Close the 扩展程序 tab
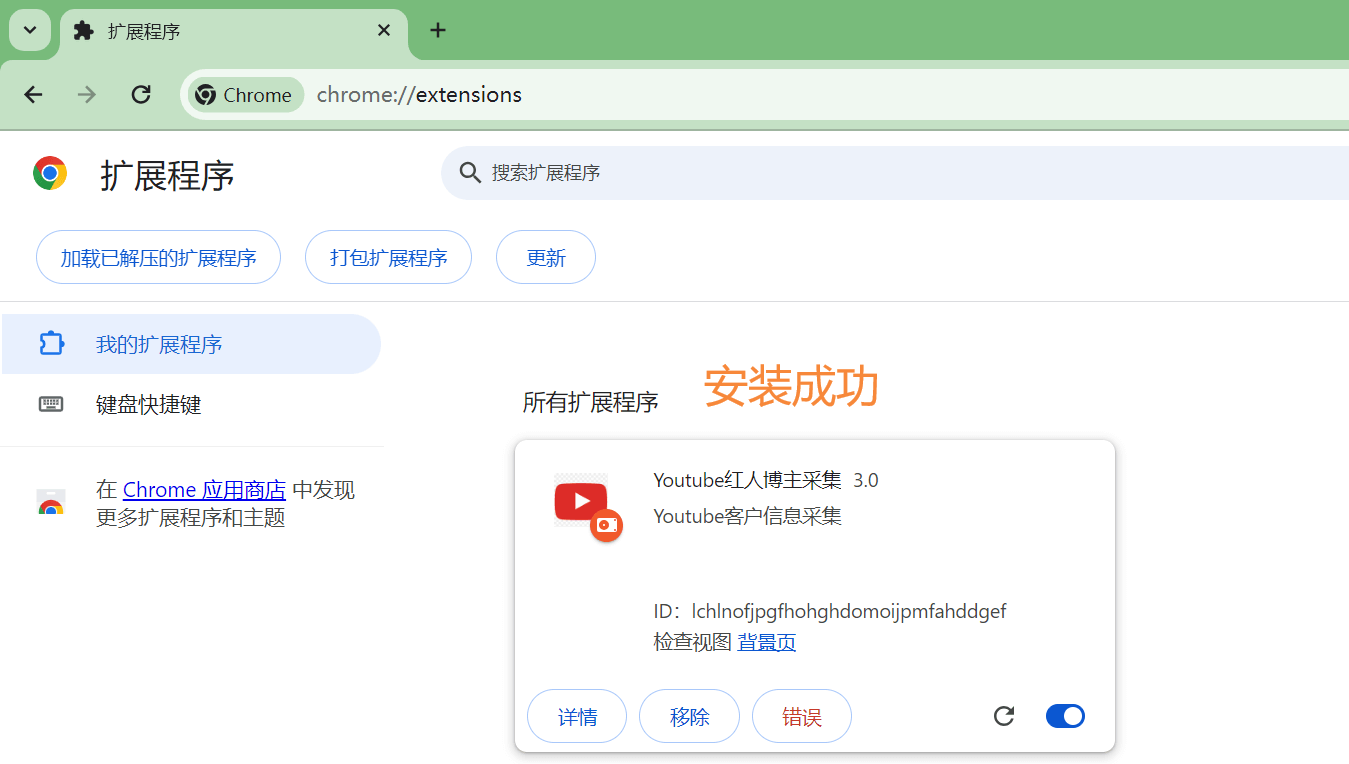The width and height of the screenshot is (1349, 764). [x=384, y=31]
